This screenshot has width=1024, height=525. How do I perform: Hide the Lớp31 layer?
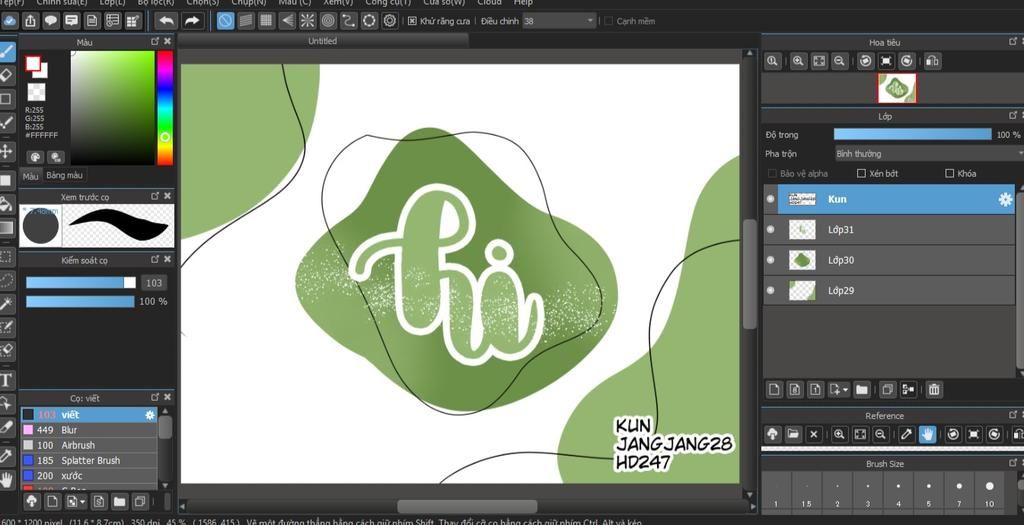(x=771, y=229)
